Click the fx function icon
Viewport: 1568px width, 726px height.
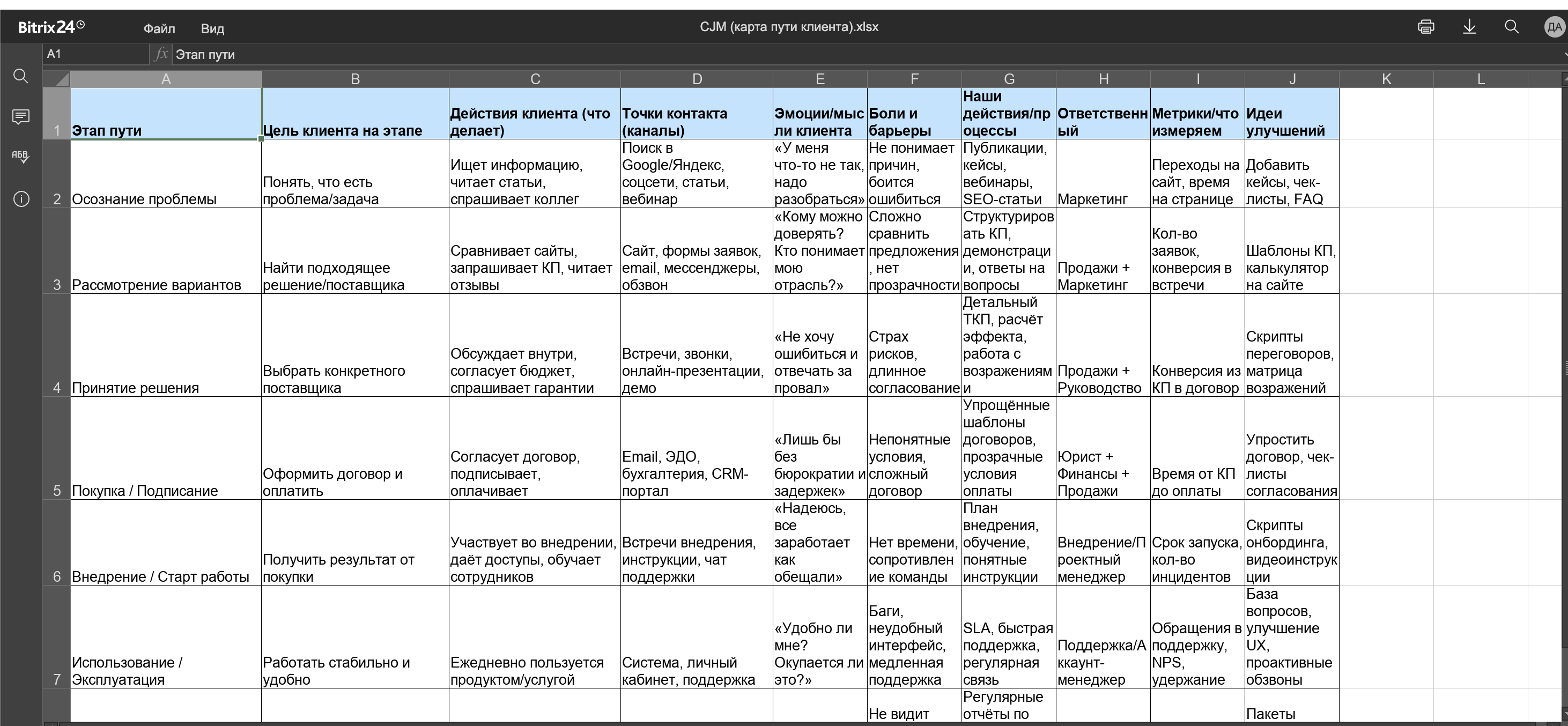161,54
